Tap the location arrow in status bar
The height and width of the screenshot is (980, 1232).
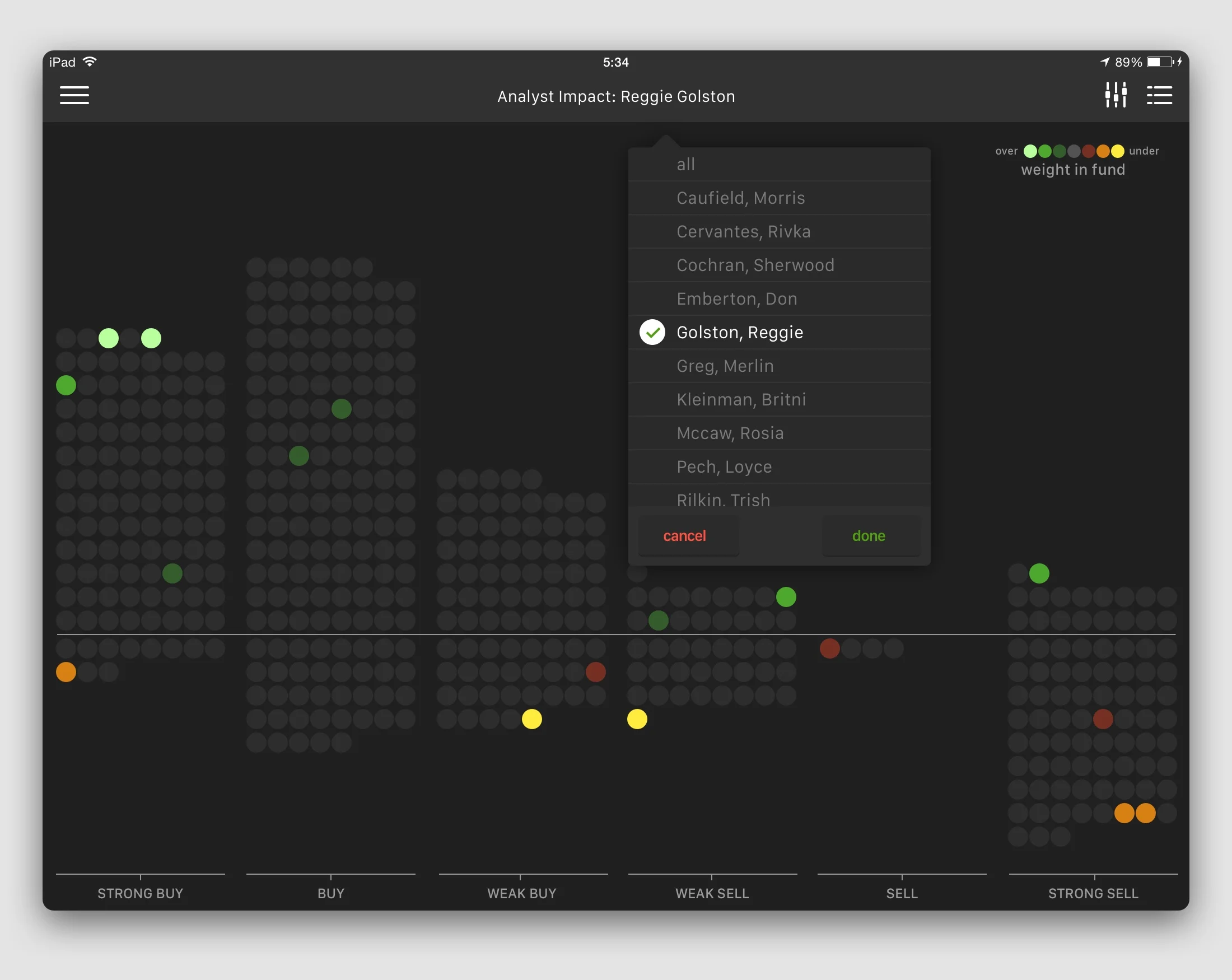tap(1105, 62)
